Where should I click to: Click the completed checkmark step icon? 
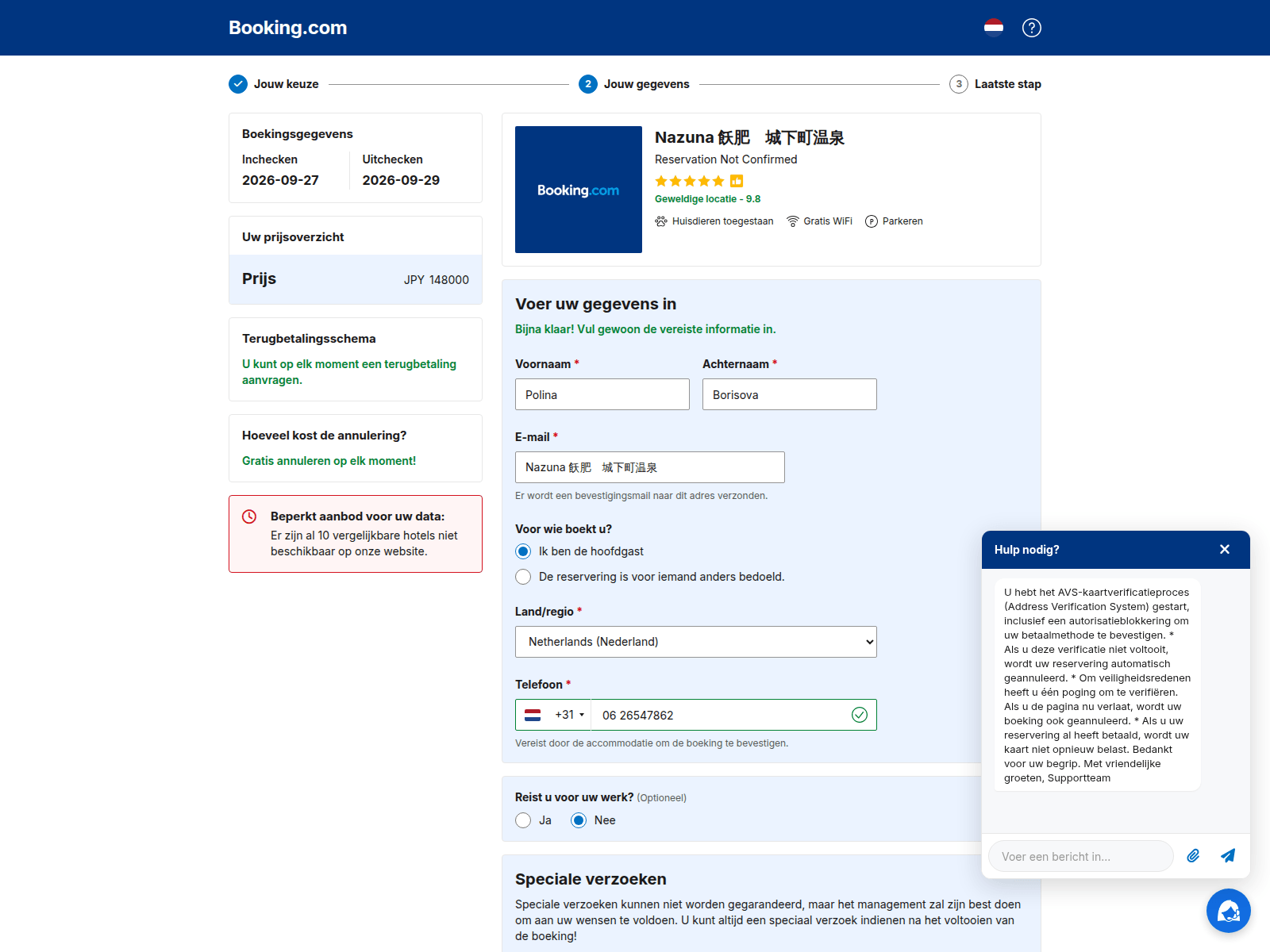[x=238, y=84]
